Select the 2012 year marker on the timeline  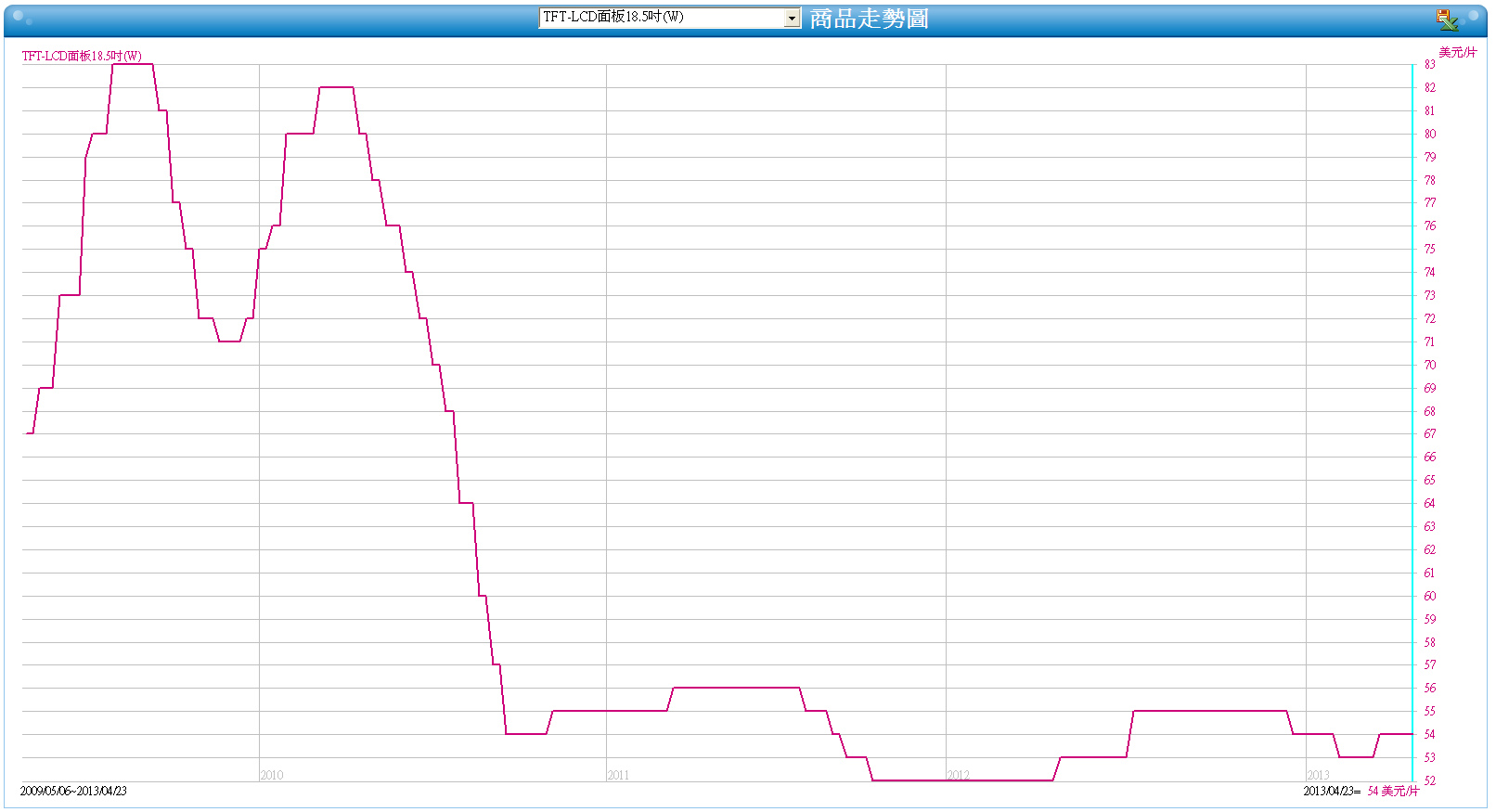click(958, 775)
